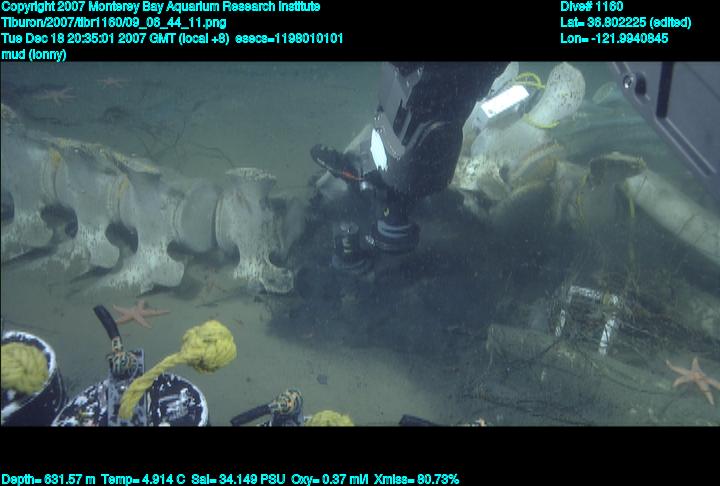This screenshot has height=486, width=720.
Task: Click the 'mud (lonny)' annotation text
Action: [x=34, y=55]
